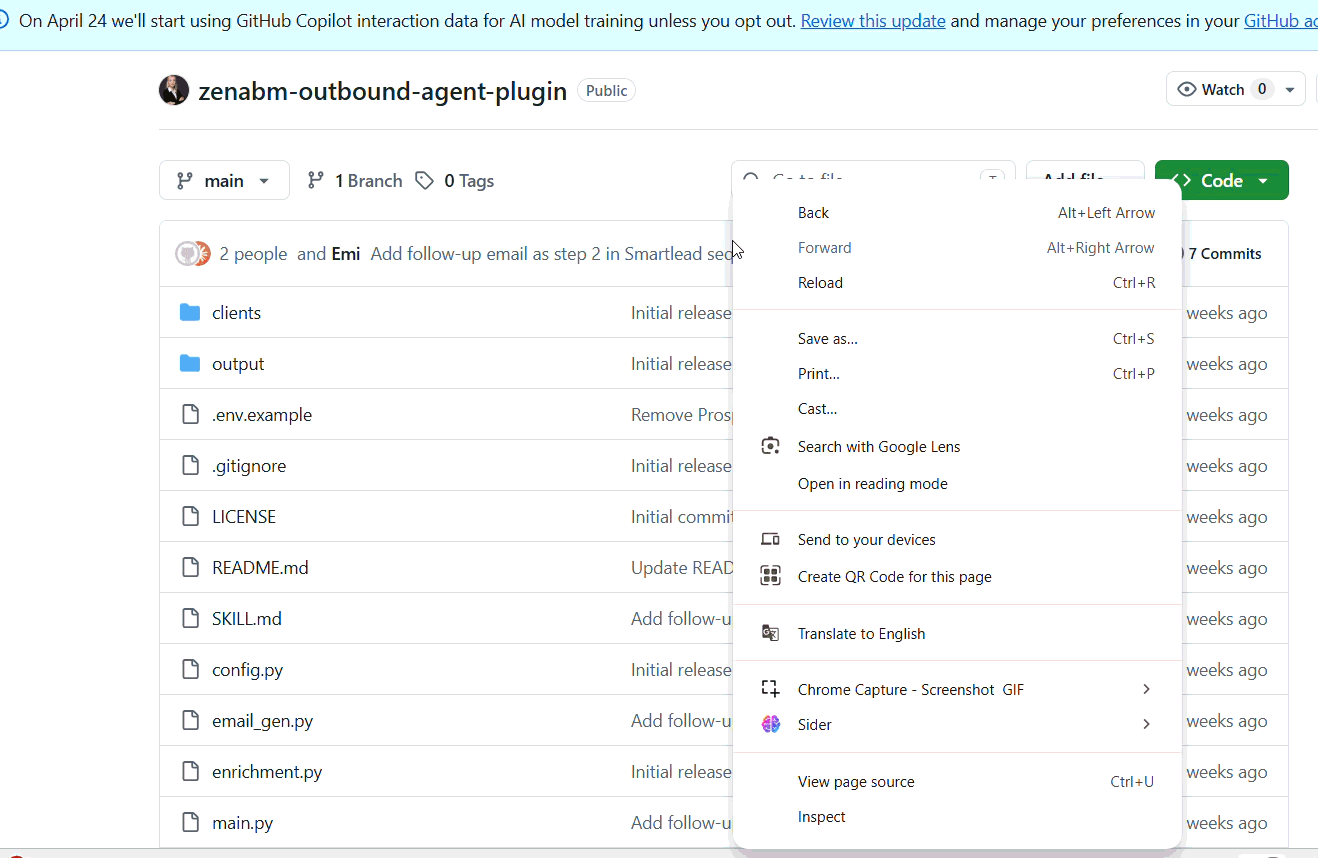
Task: Open the email_gen.py file
Action: coord(263,721)
